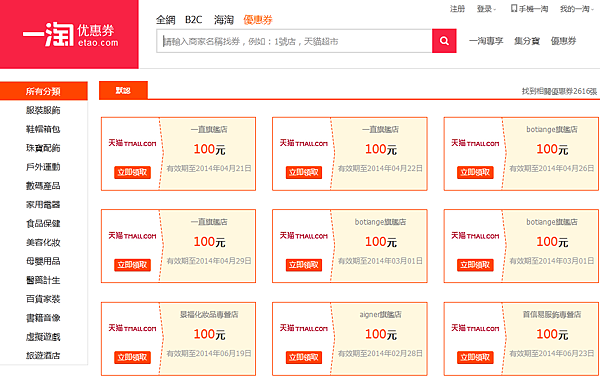This screenshot has height=378, width=600.
Task: Click Tmall logo on 04月22日 一直旗艦店 coupon
Action: (x=303, y=143)
